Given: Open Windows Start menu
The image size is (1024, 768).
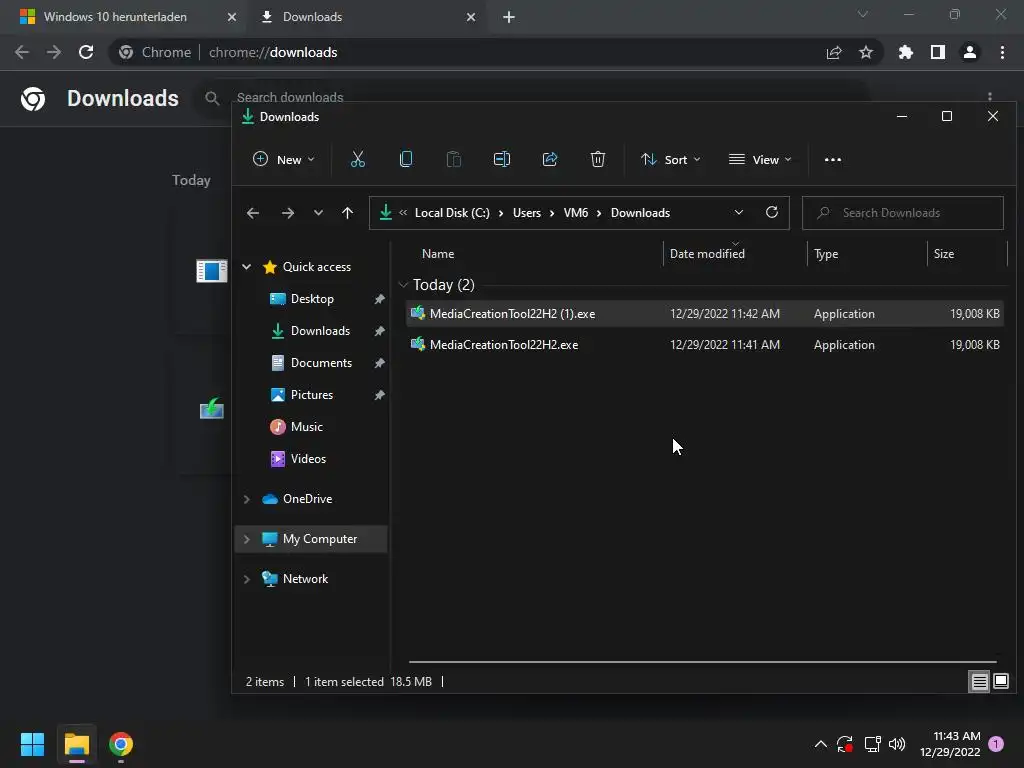Looking at the screenshot, I should [x=32, y=744].
